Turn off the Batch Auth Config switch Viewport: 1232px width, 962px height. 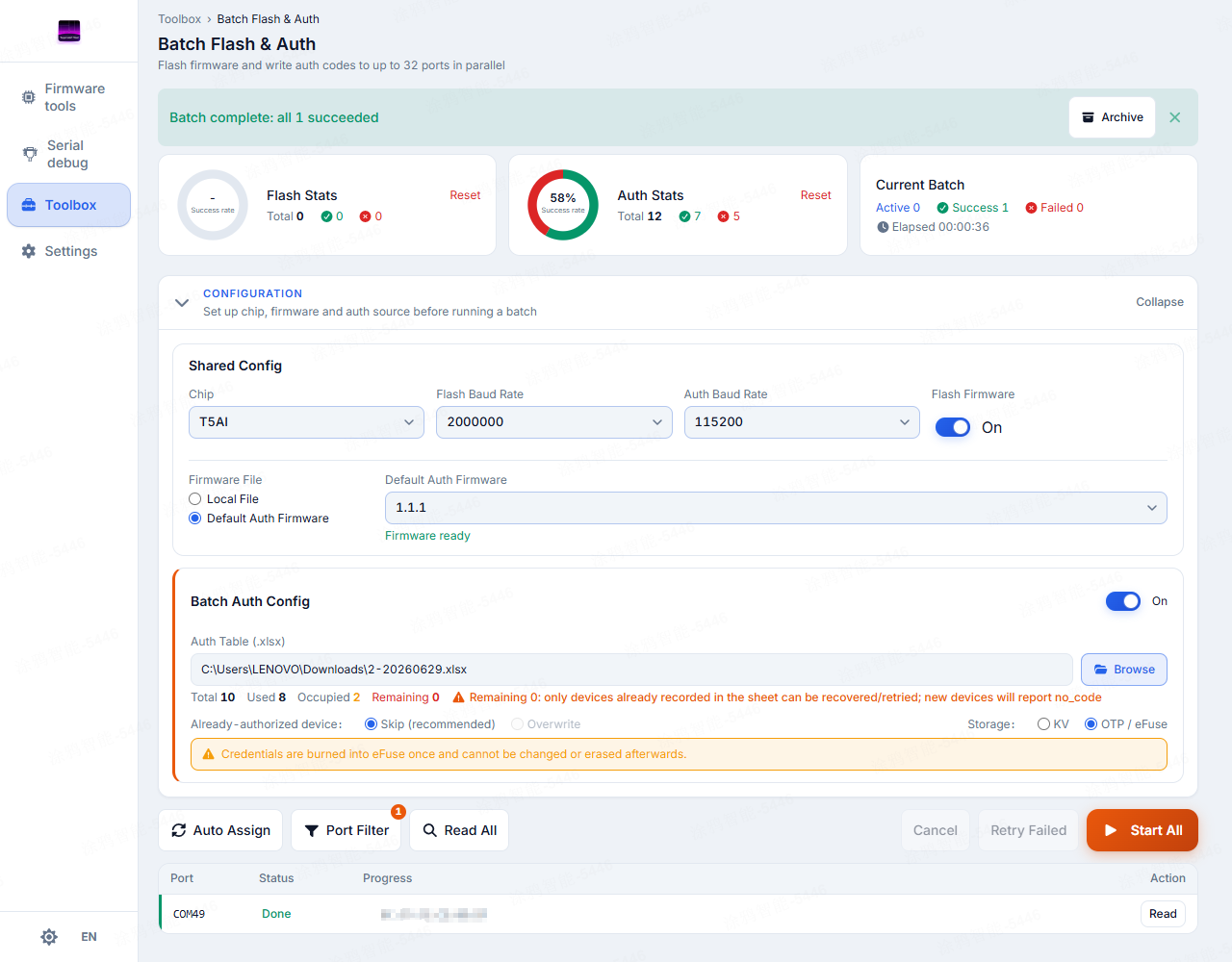click(x=1123, y=601)
